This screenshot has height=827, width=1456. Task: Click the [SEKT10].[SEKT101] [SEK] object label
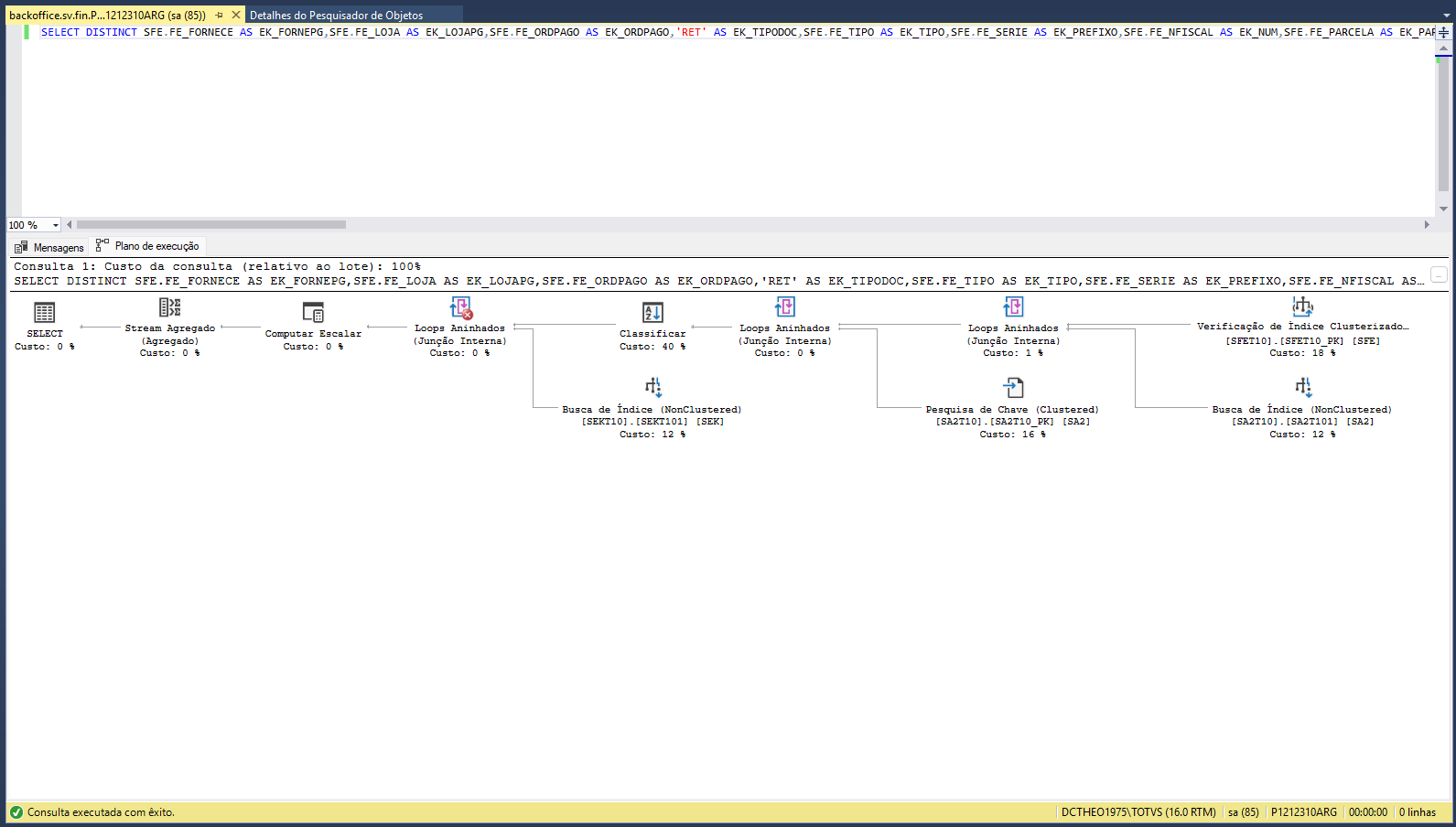pos(653,422)
